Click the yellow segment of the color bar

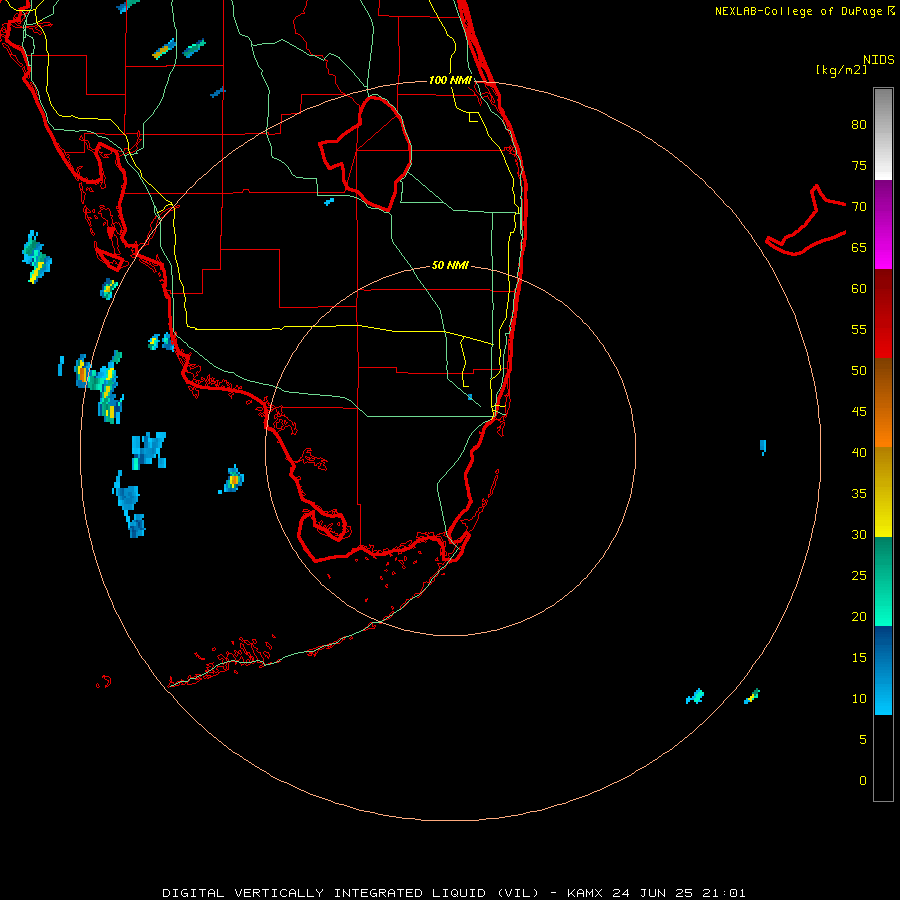[x=883, y=492]
